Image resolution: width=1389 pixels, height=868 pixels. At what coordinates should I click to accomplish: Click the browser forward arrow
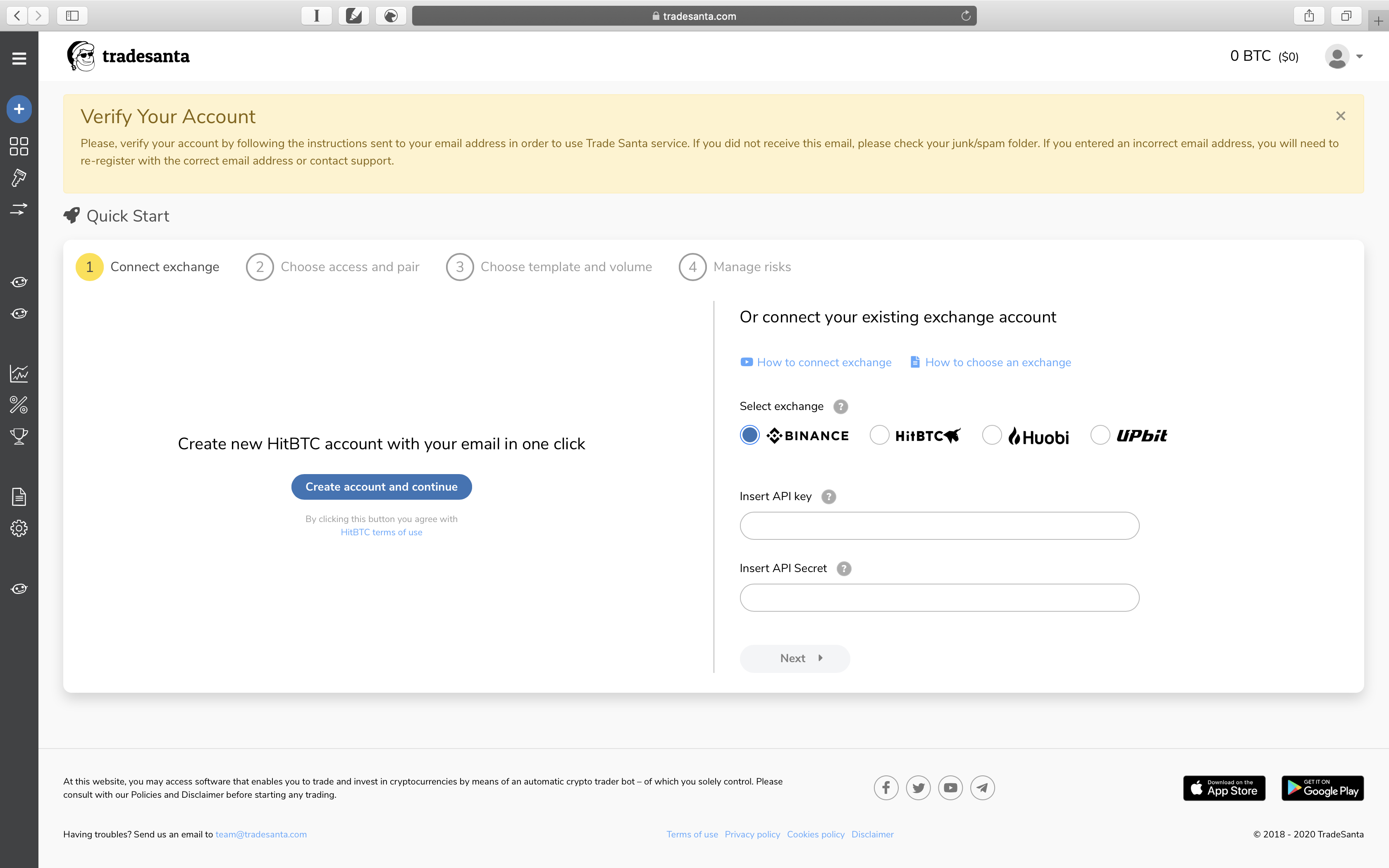coord(38,16)
